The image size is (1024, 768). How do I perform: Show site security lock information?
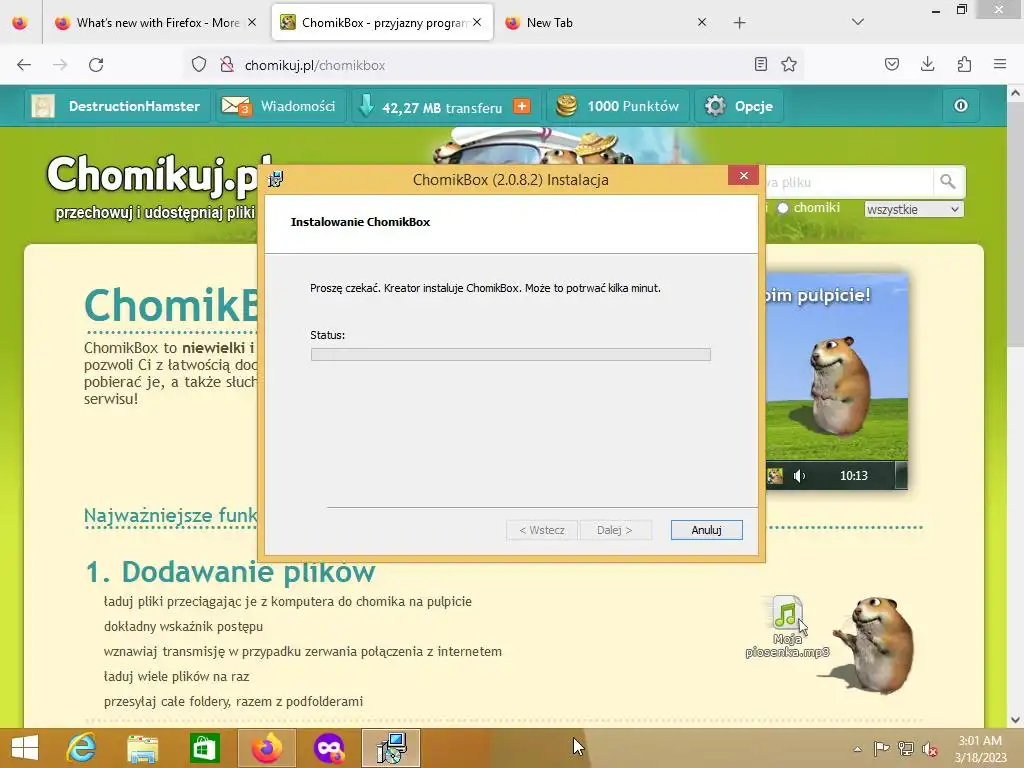click(x=227, y=65)
